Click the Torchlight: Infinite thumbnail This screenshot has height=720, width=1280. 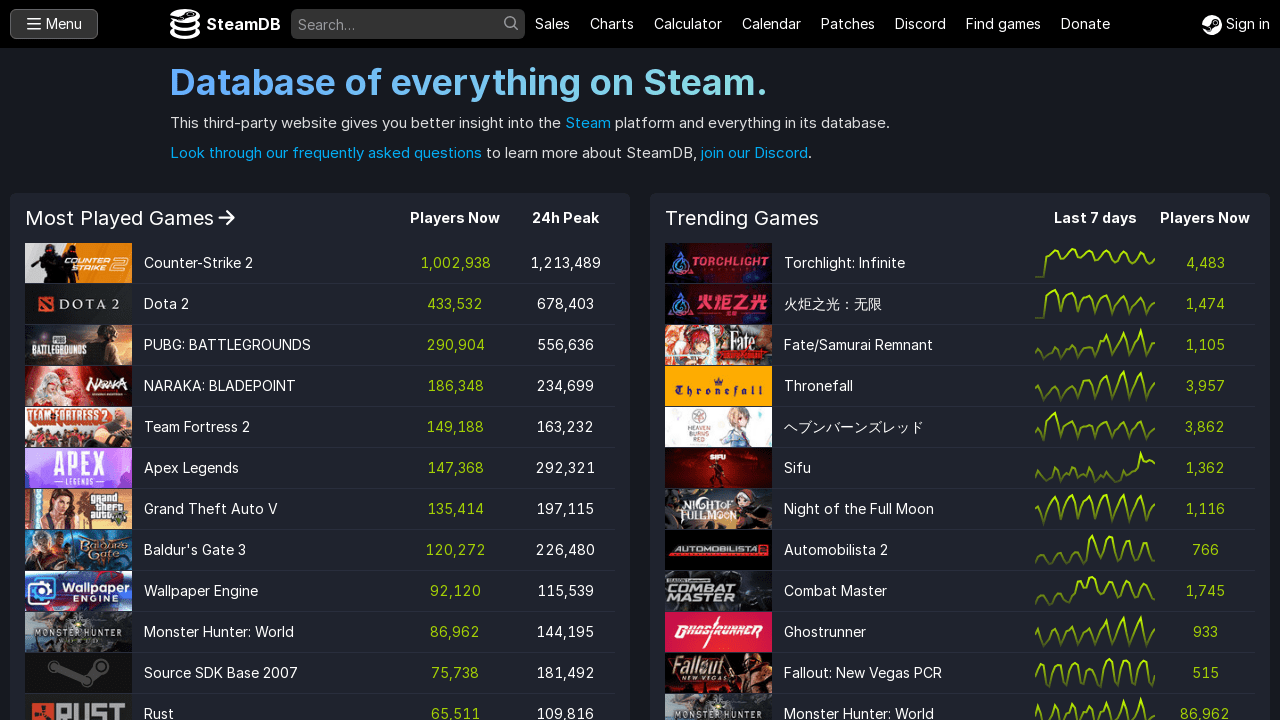coord(718,263)
